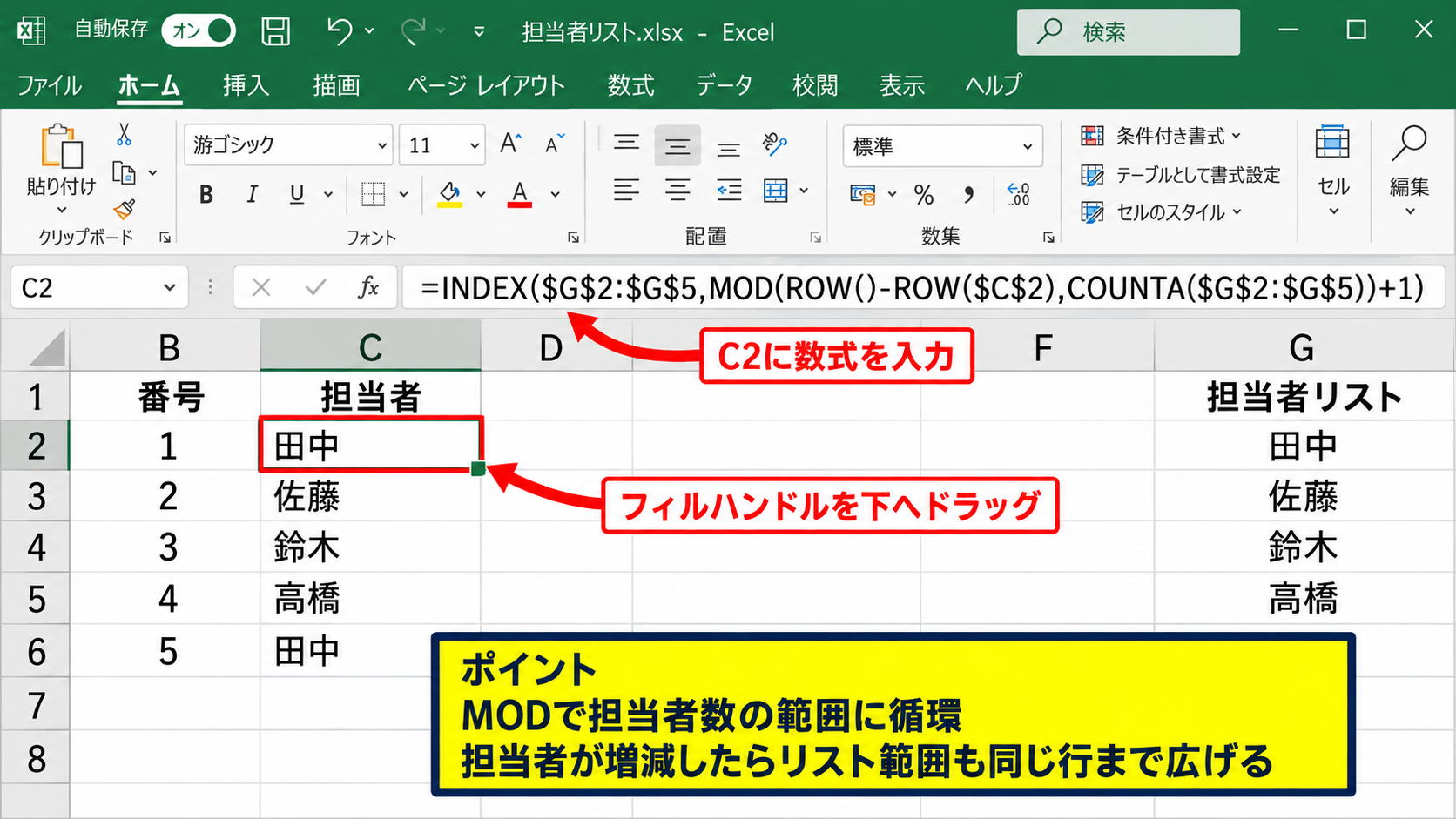Open the セルのスタイル menu

click(1161, 212)
